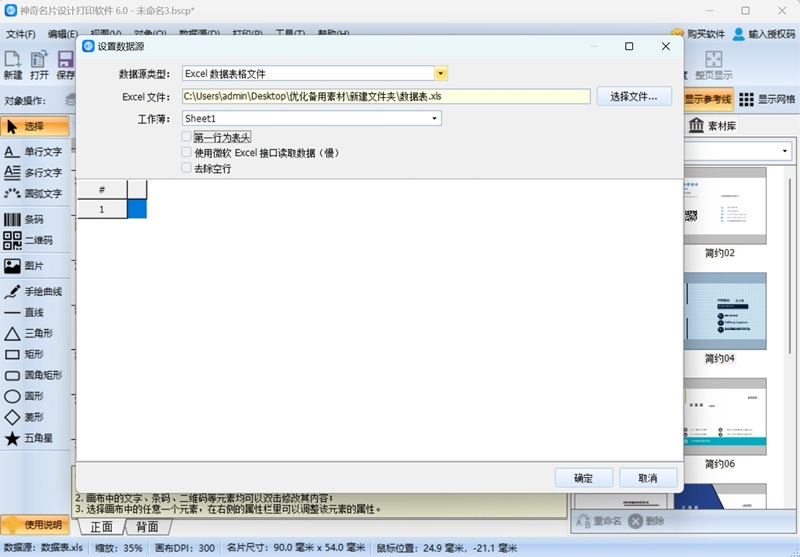Select the 简约04 template thumbnail
The width and height of the screenshot is (800, 557).
click(719, 312)
